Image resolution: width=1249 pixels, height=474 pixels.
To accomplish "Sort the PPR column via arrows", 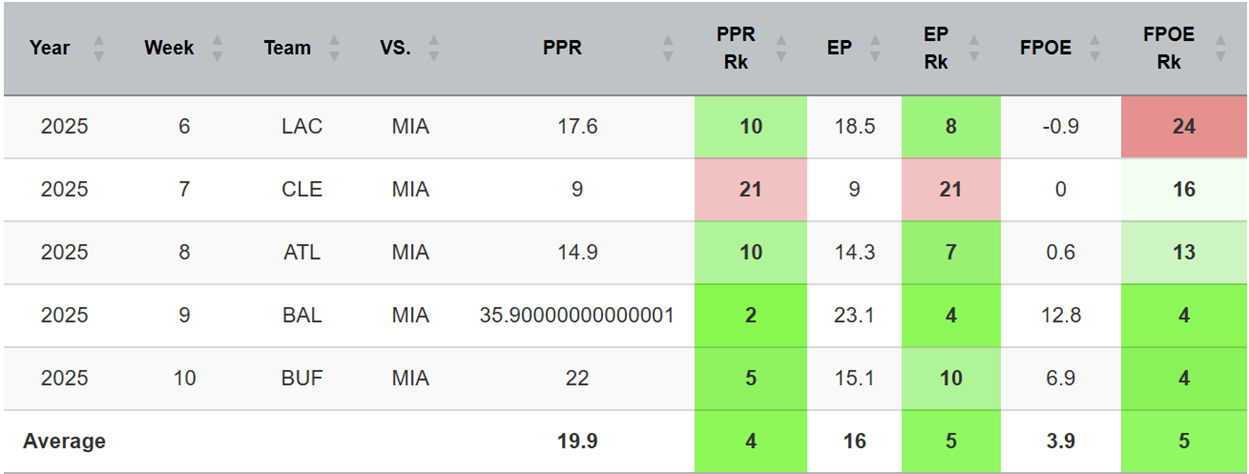I will tap(668, 48).
